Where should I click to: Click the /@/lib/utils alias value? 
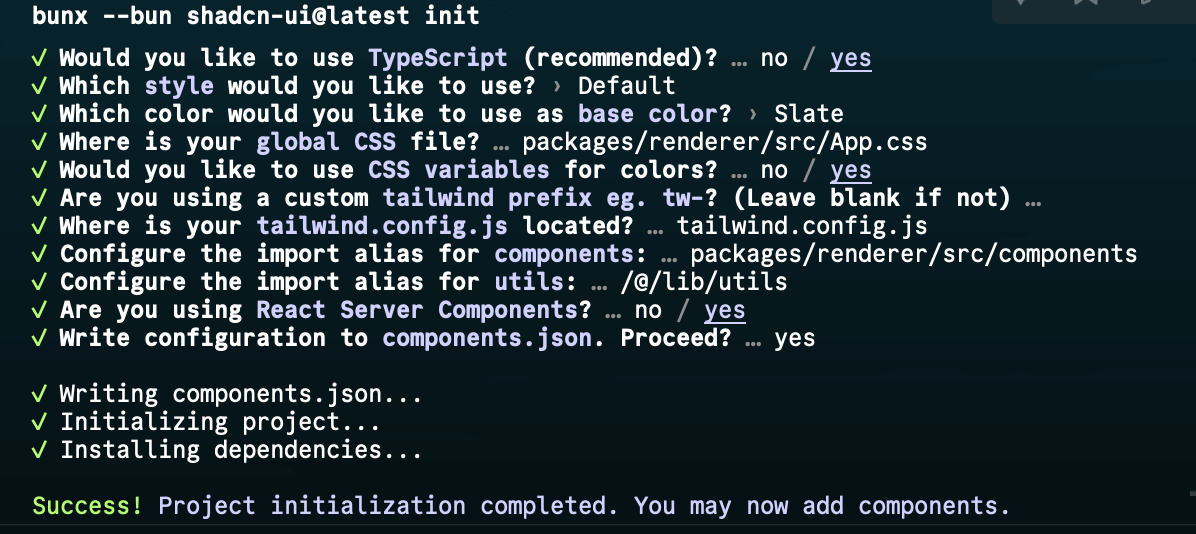point(704,283)
